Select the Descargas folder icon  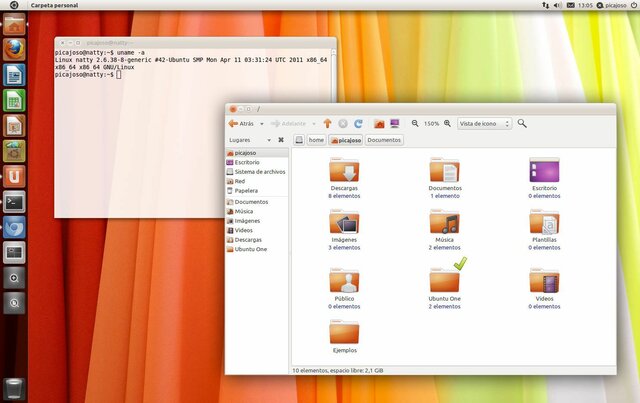(344, 170)
